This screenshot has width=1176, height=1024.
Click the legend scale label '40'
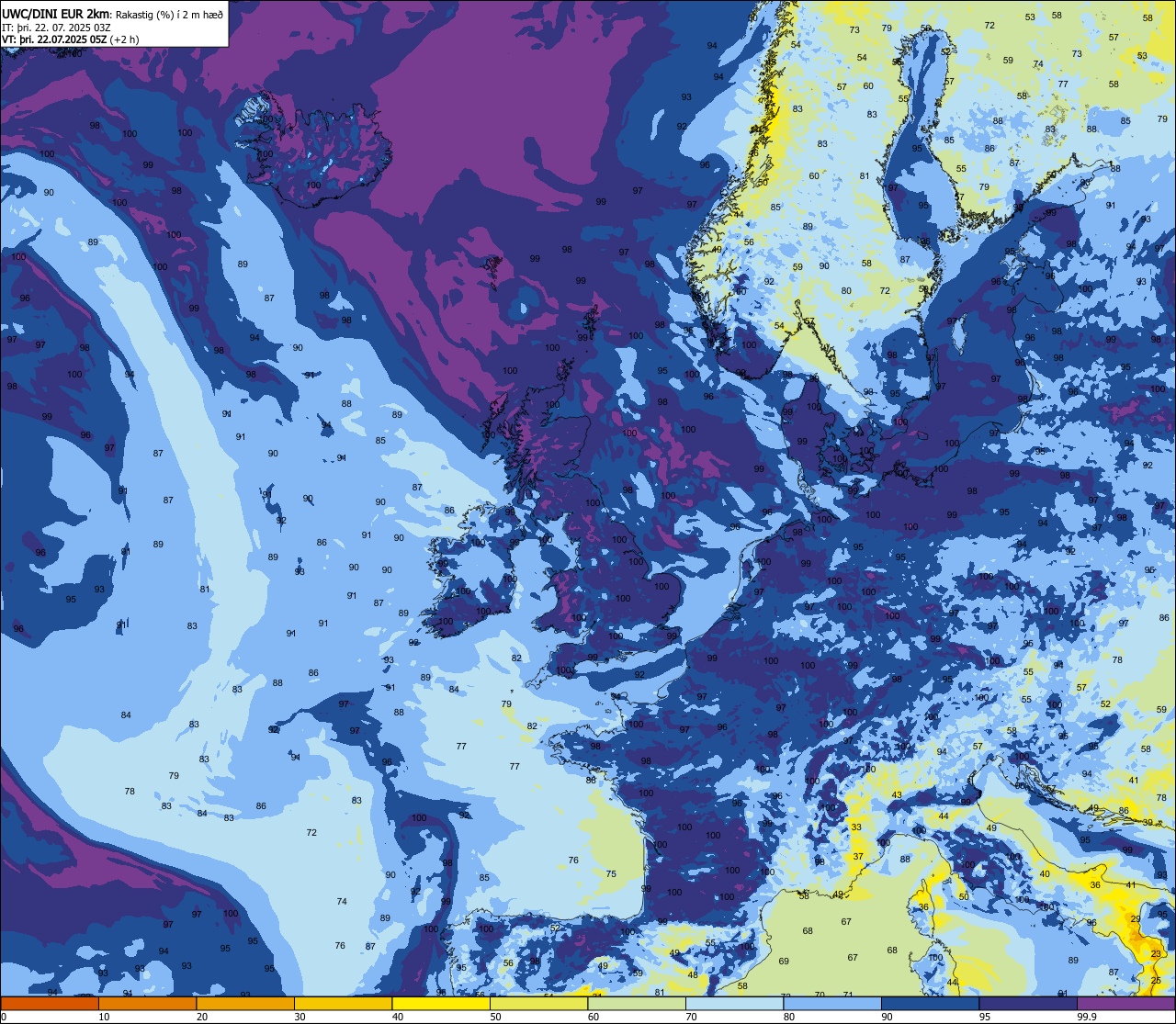click(x=397, y=1017)
